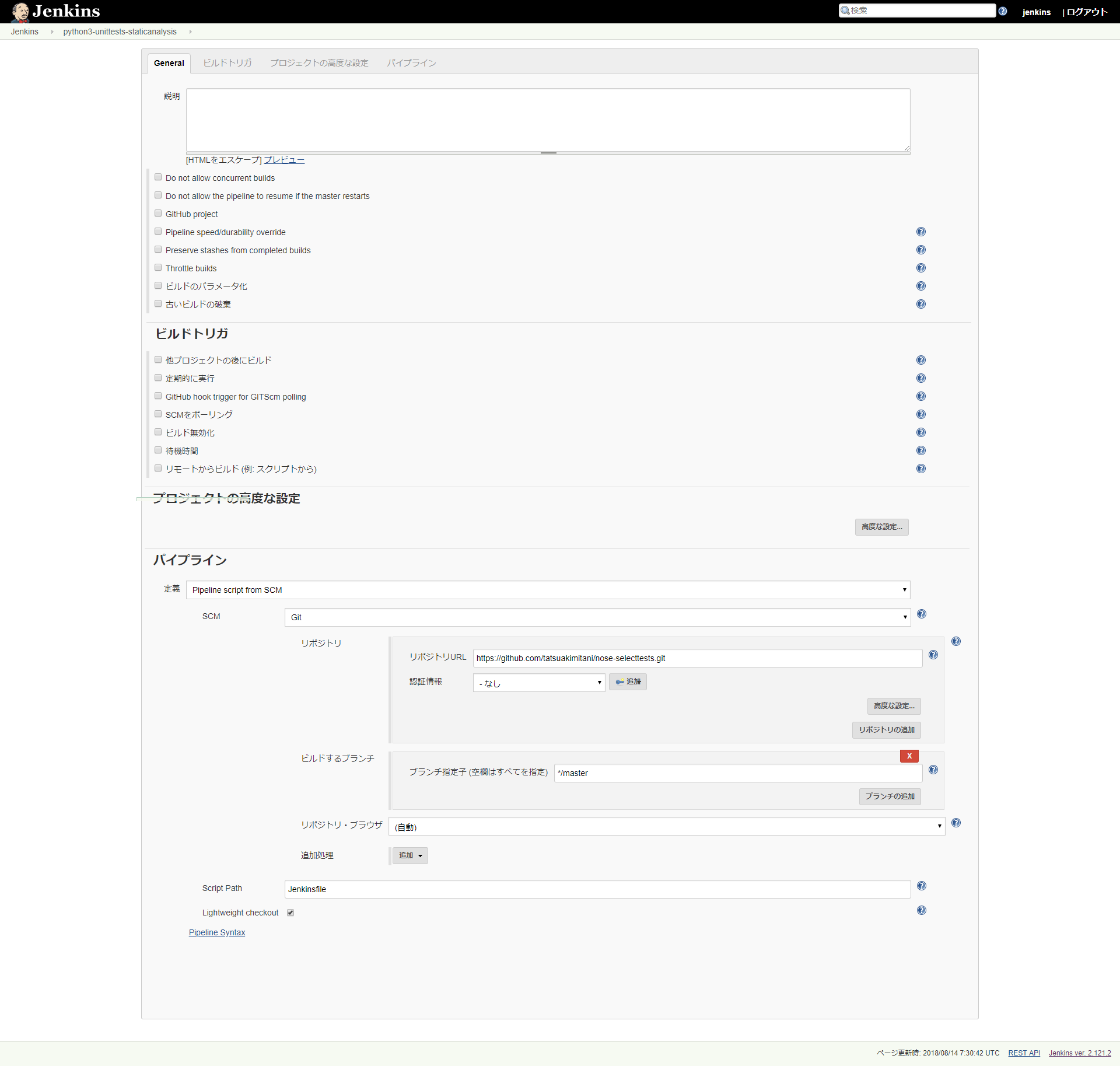1120x1066 pixels.
Task: Click into the Script Path Jenkinsfile field
Action: click(597, 889)
